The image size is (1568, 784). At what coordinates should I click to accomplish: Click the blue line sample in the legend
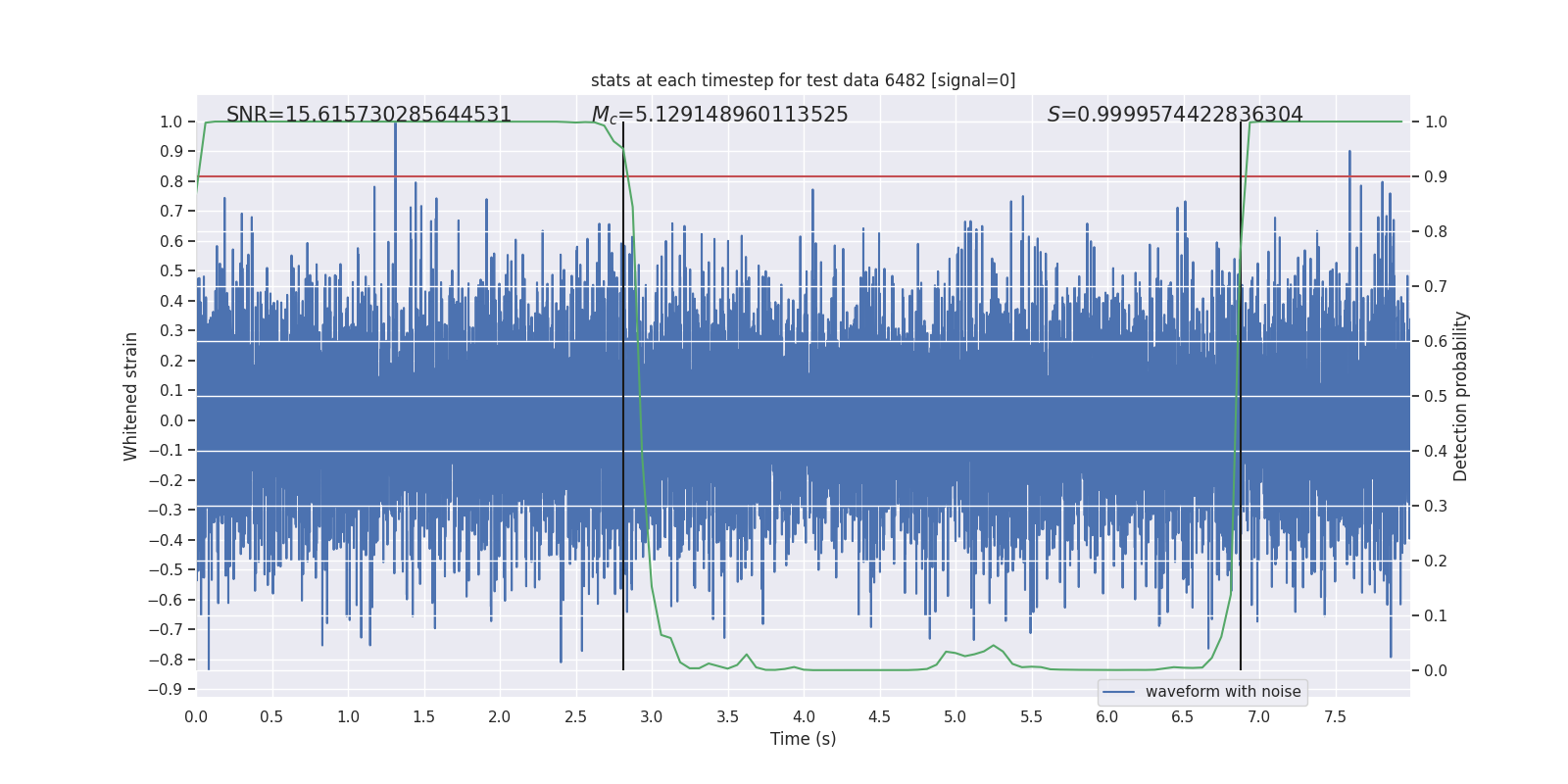pyautogui.click(x=1119, y=692)
